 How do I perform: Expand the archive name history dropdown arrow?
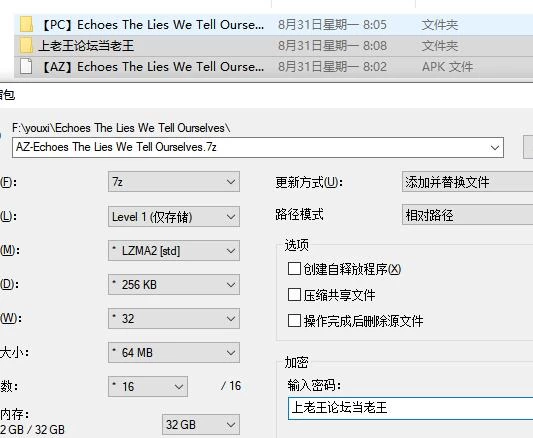(x=495, y=148)
